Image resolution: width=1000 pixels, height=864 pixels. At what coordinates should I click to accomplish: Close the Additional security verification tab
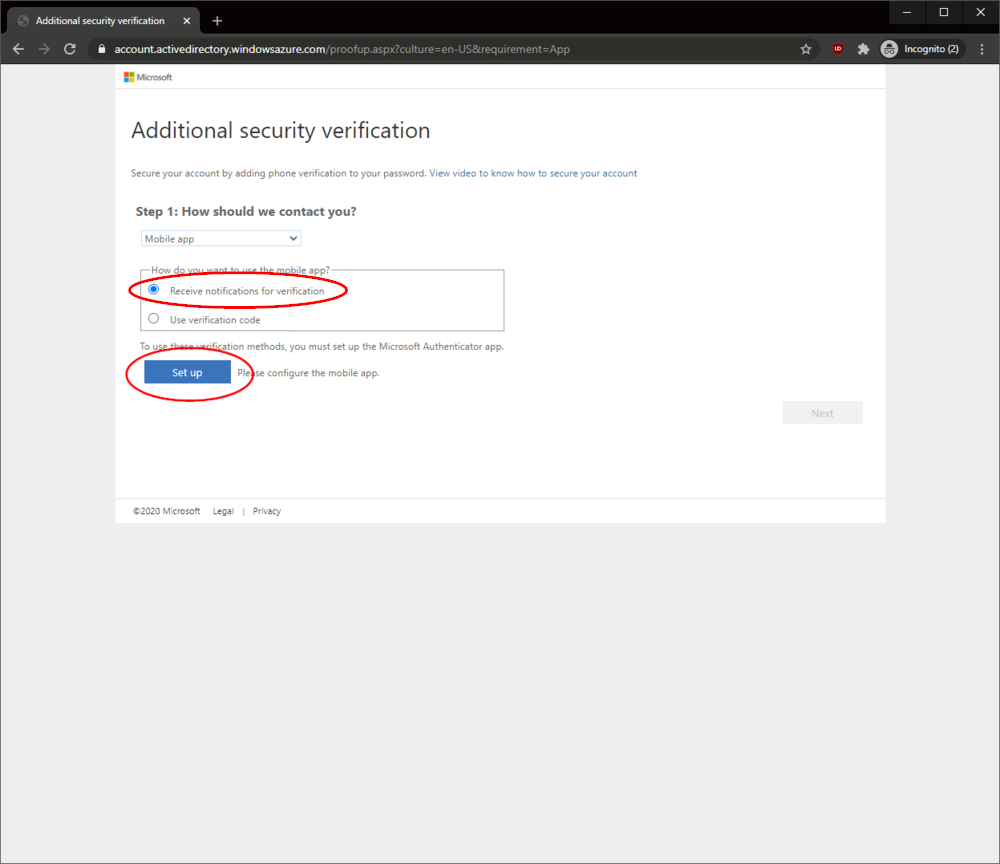click(x=187, y=21)
